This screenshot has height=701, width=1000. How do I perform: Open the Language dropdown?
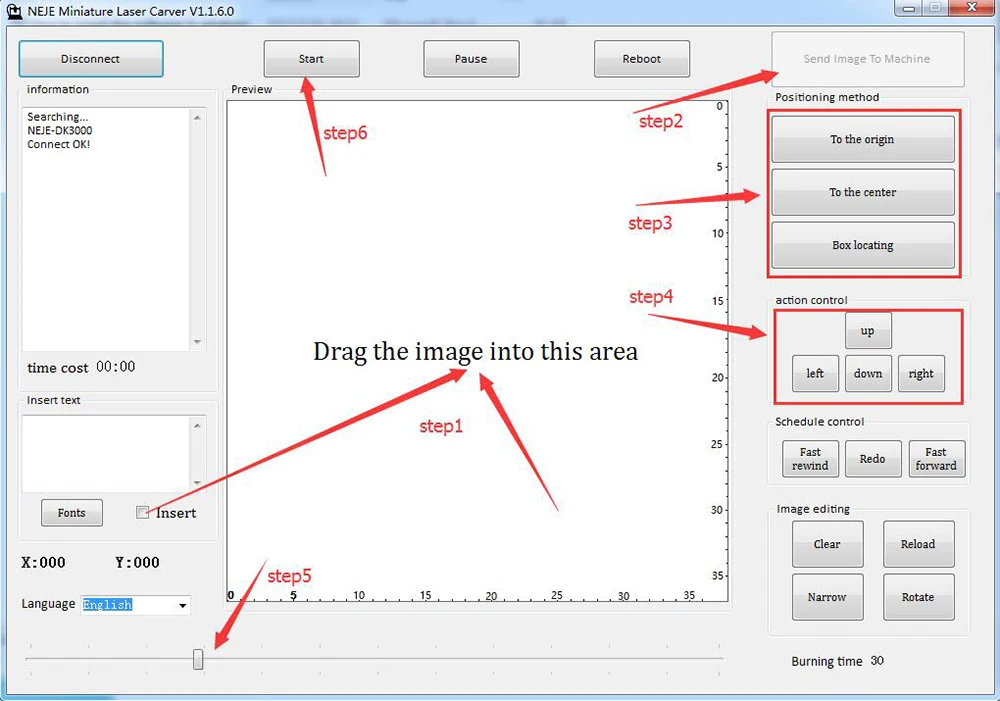tap(182, 605)
